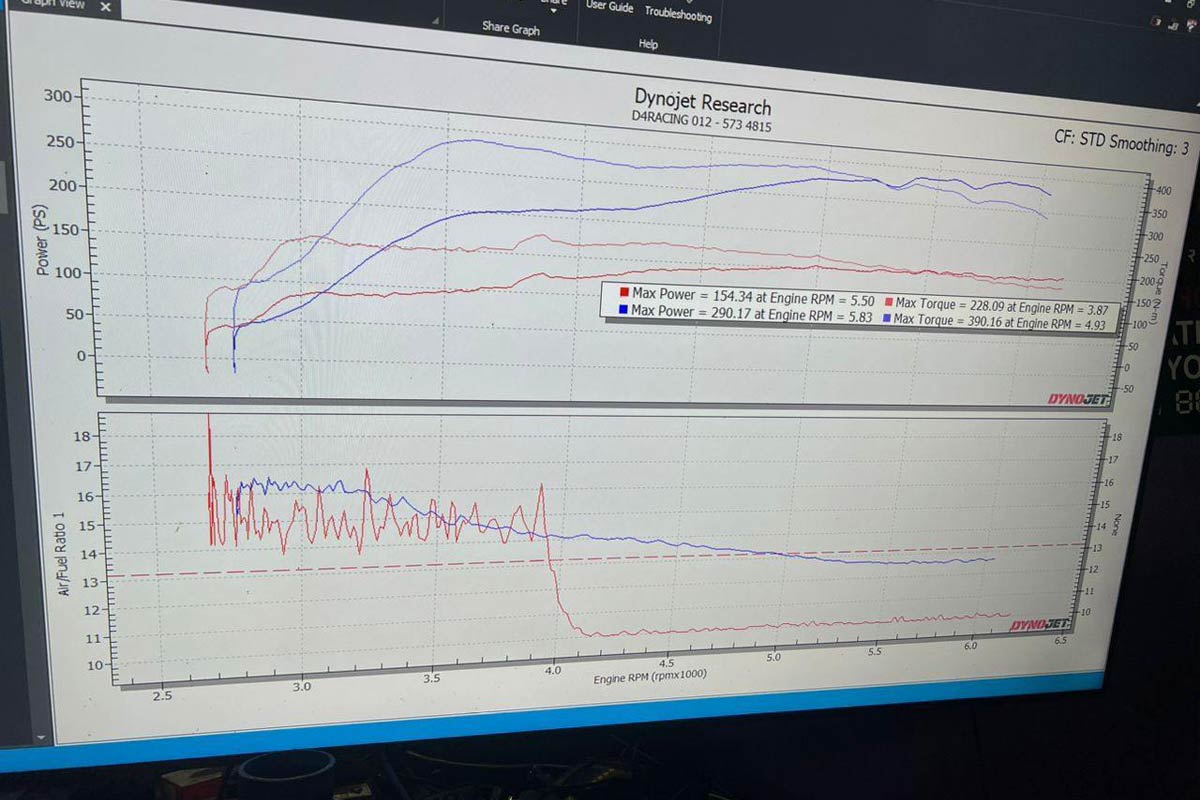This screenshot has height=800, width=1200.
Task: Expand ribbon group launcher left of Share Graph
Action: click(x=435, y=18)
